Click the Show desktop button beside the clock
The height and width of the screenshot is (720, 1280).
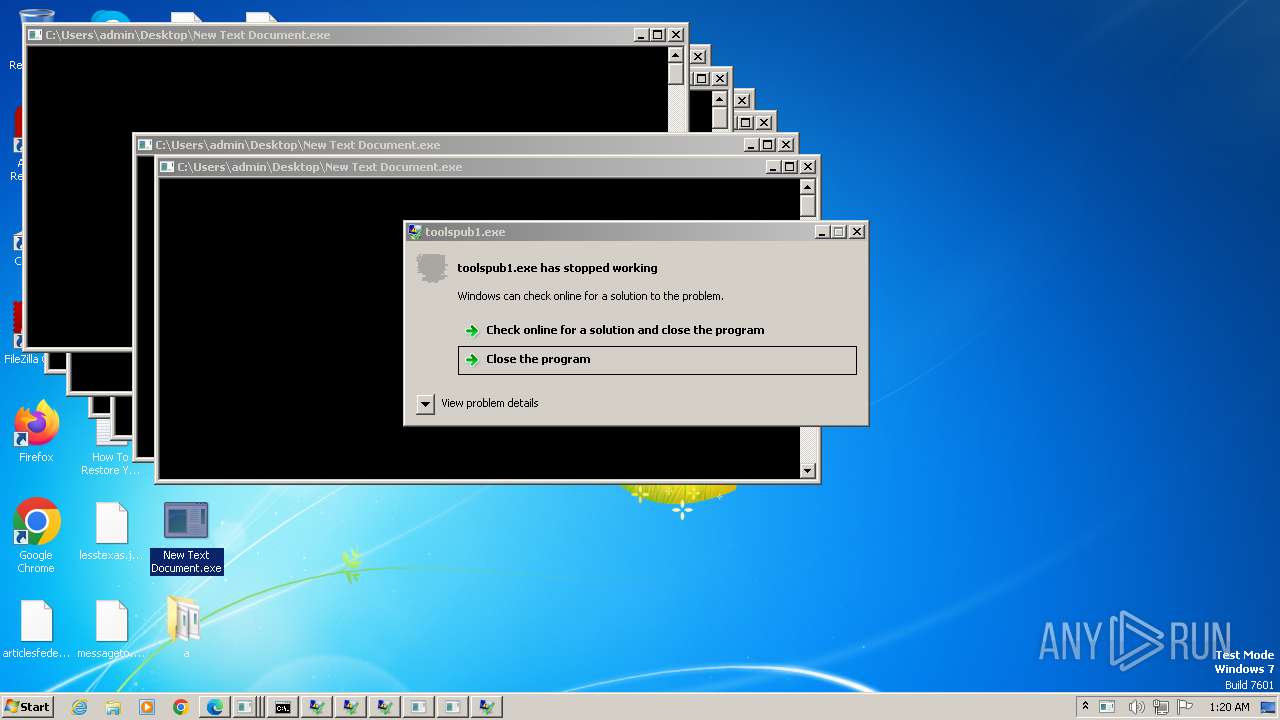click(1270, 707)
